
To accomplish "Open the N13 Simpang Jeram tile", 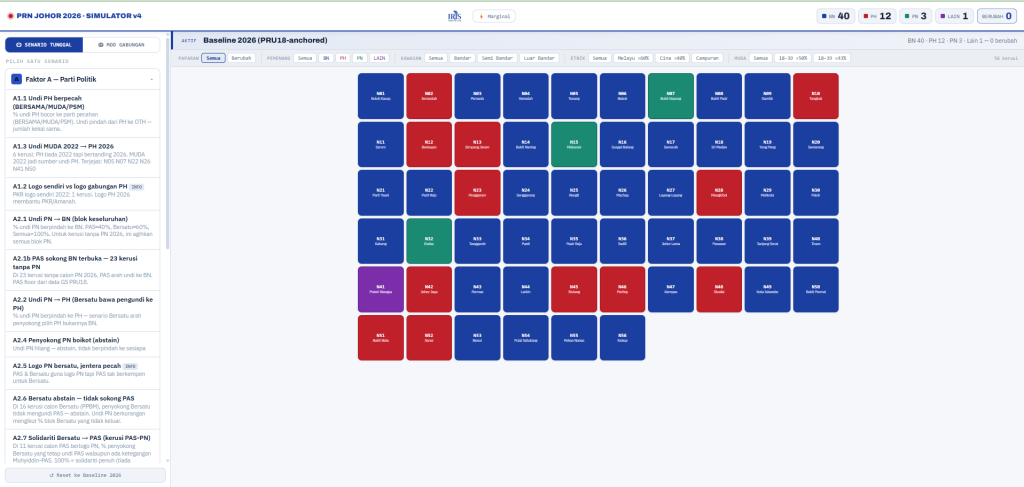I will (x=477, y=144).
